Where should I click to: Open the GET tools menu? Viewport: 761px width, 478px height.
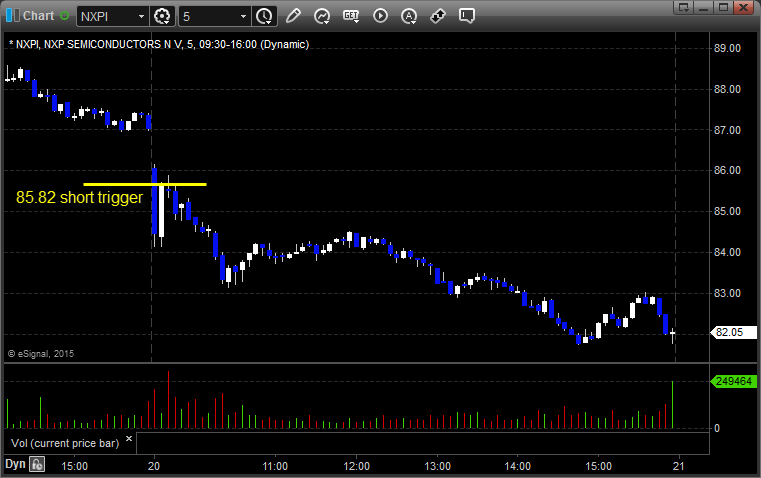tap(351, 16)
